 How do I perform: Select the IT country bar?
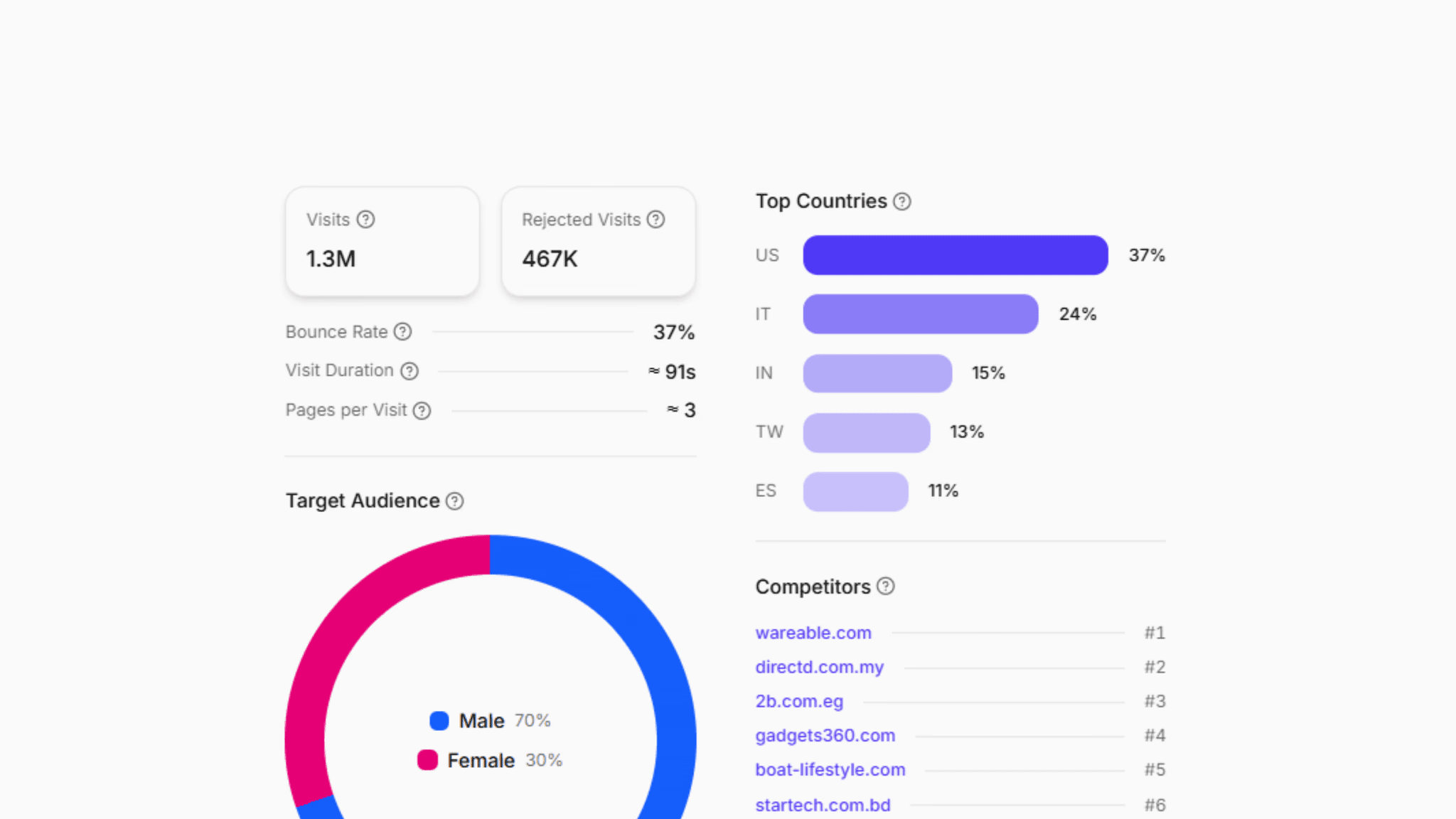coord(921,314)
